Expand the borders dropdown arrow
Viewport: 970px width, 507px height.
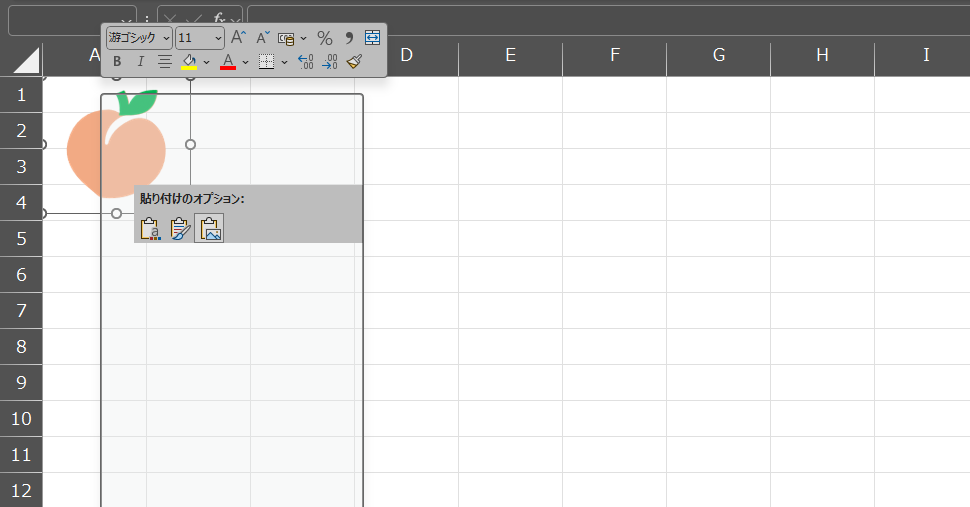click(285, 62)
